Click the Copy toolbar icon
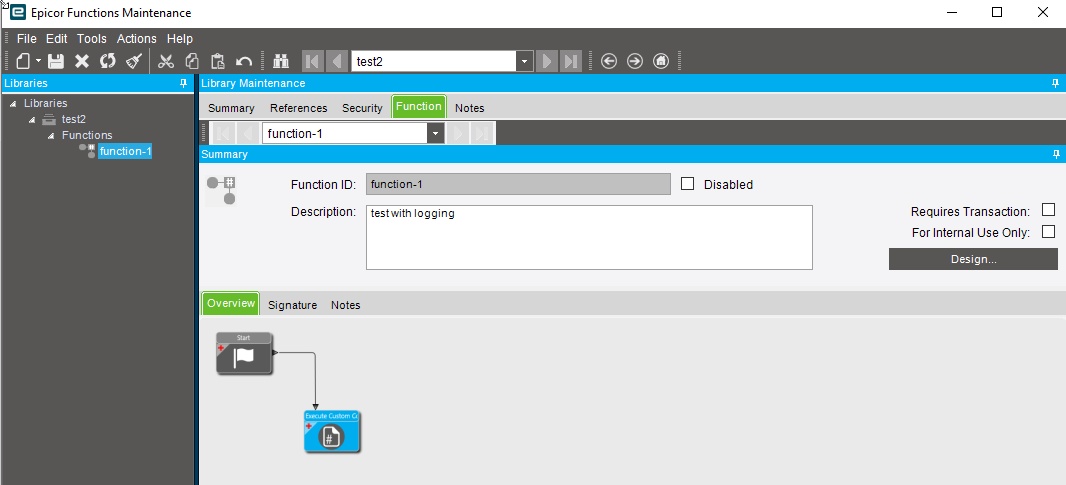Image resolution: width=1066 pixels, height=485 pixels. tap(192, 61)
